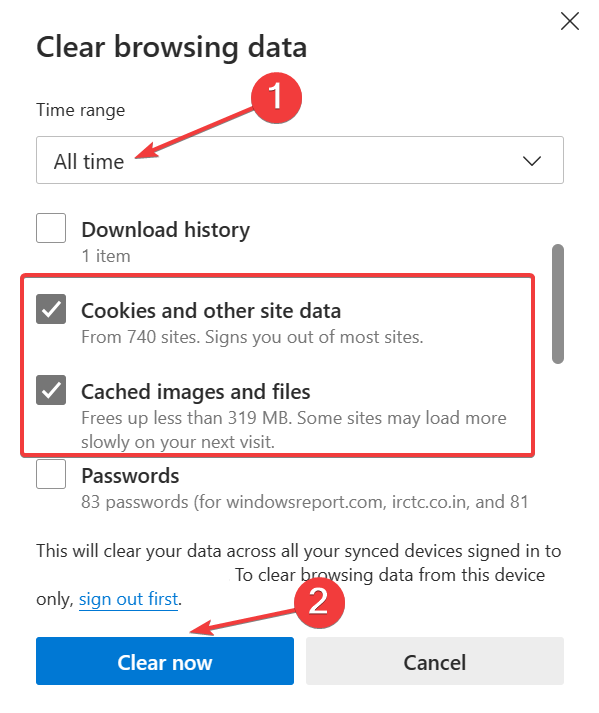599x713 pixels.
Task: Close the Clear browsing data dialog
Action: [569, 21]
